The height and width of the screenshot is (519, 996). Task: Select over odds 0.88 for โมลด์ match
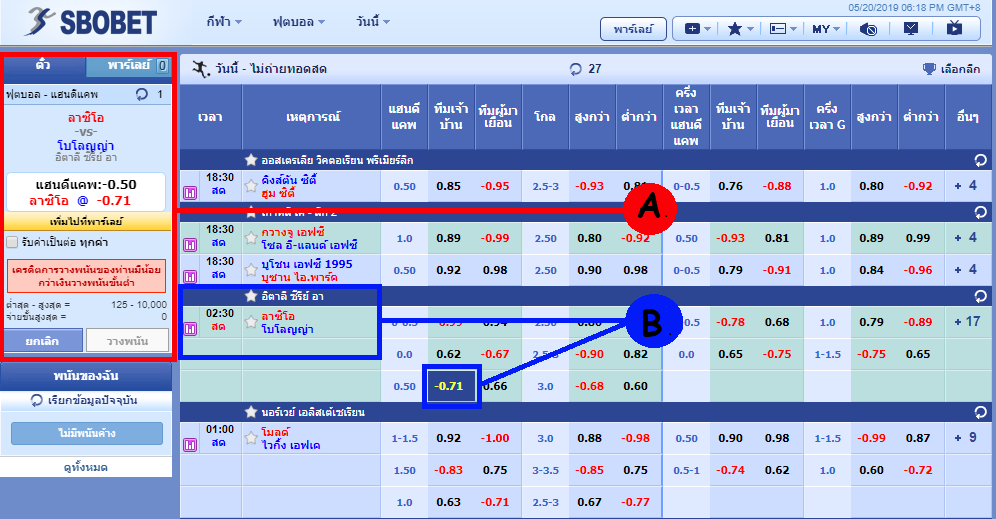pos(589,438)
